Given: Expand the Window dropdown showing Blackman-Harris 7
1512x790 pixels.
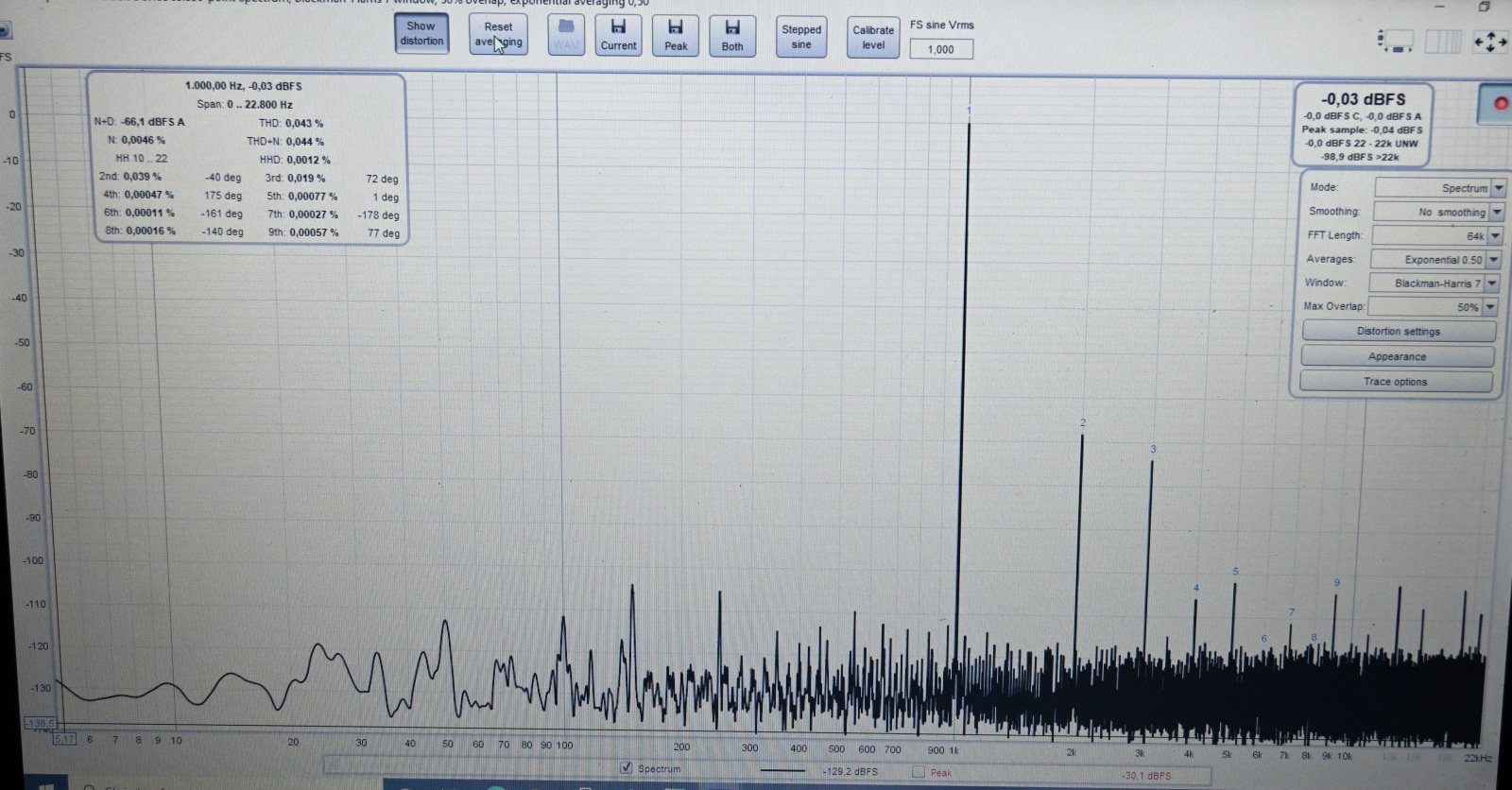Looking at the screenshot, I should pyautogui.click(x=1491, y=283).
